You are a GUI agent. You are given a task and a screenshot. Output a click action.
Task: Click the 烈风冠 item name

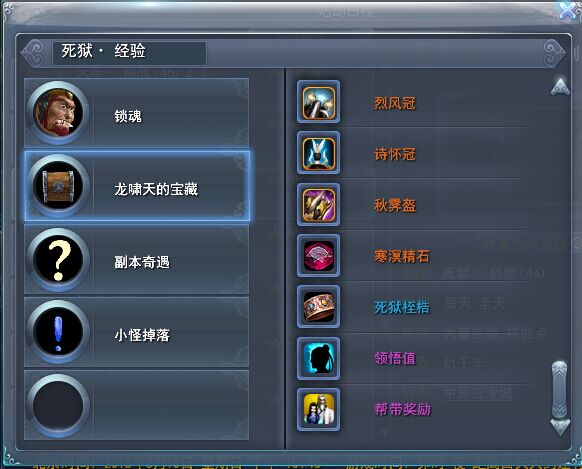(395, 103)
